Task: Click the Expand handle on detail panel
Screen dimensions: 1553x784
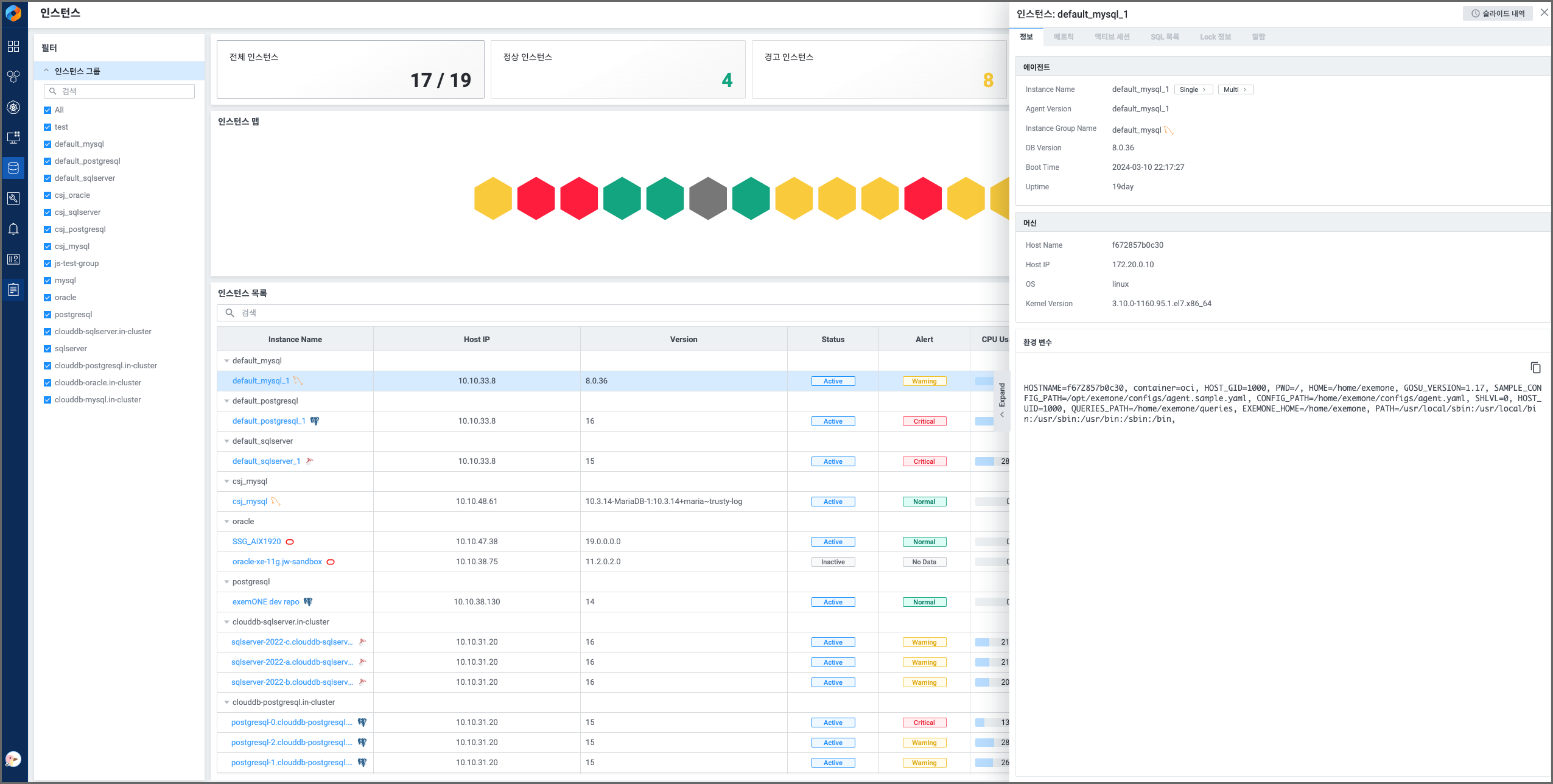Action: click(x=1001, y=401)
